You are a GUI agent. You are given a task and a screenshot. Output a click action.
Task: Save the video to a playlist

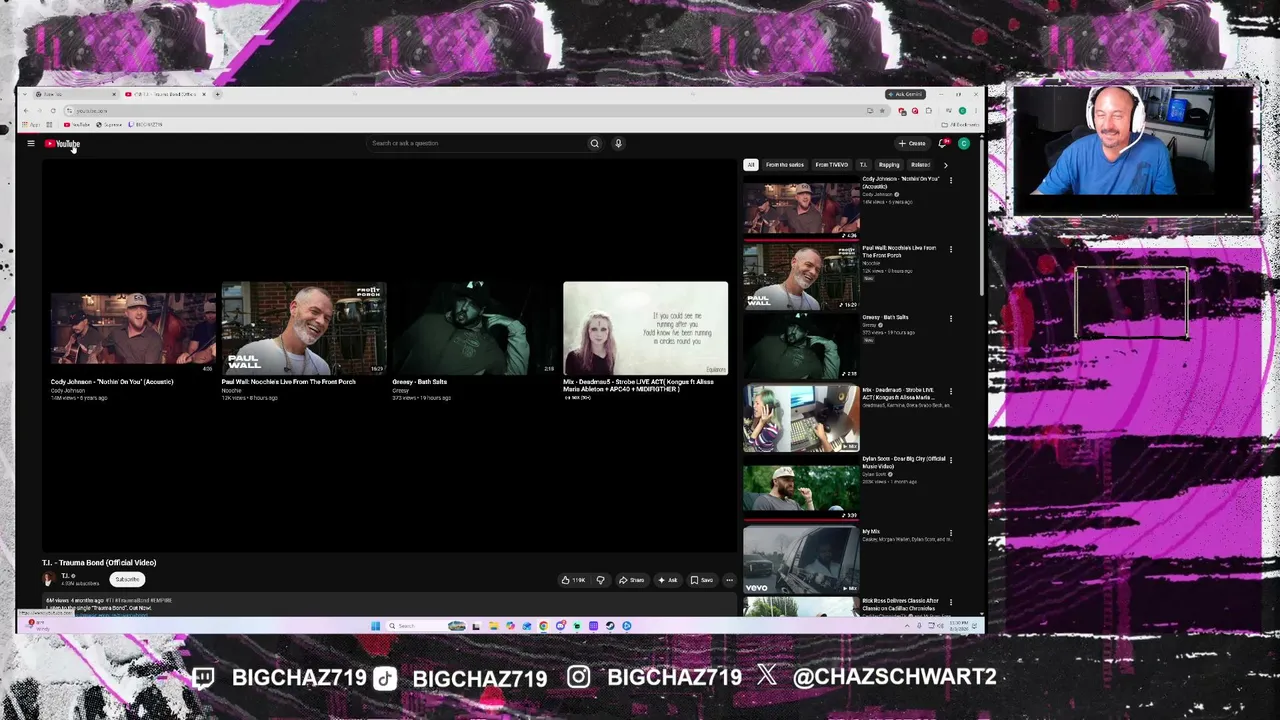click(702, 580)
